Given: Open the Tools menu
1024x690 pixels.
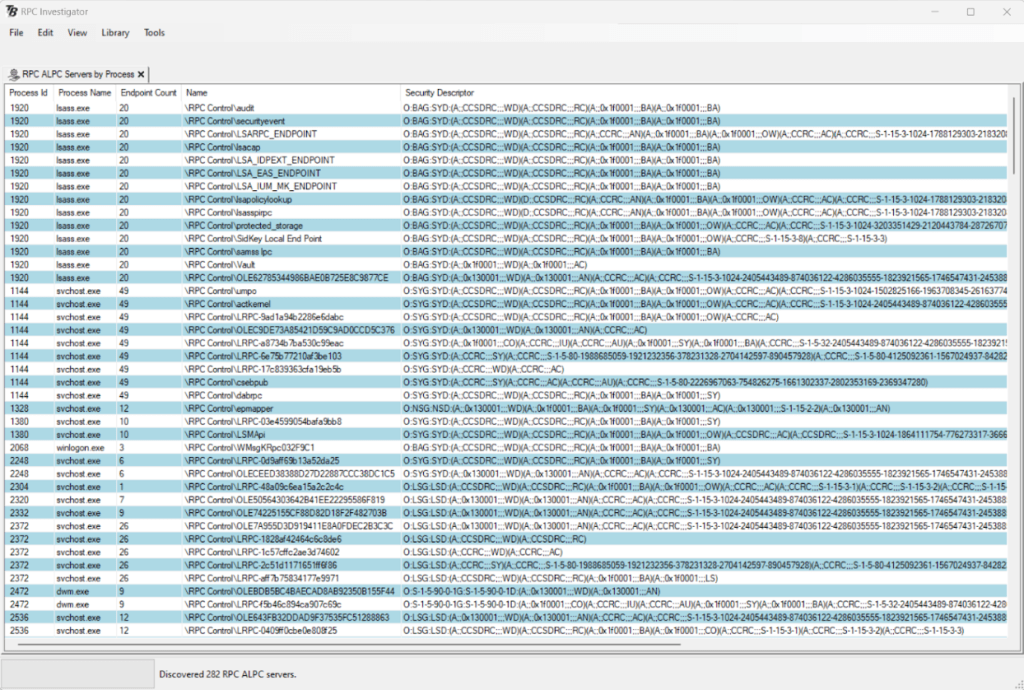Looking at the screenshot, I should [154, 33].
